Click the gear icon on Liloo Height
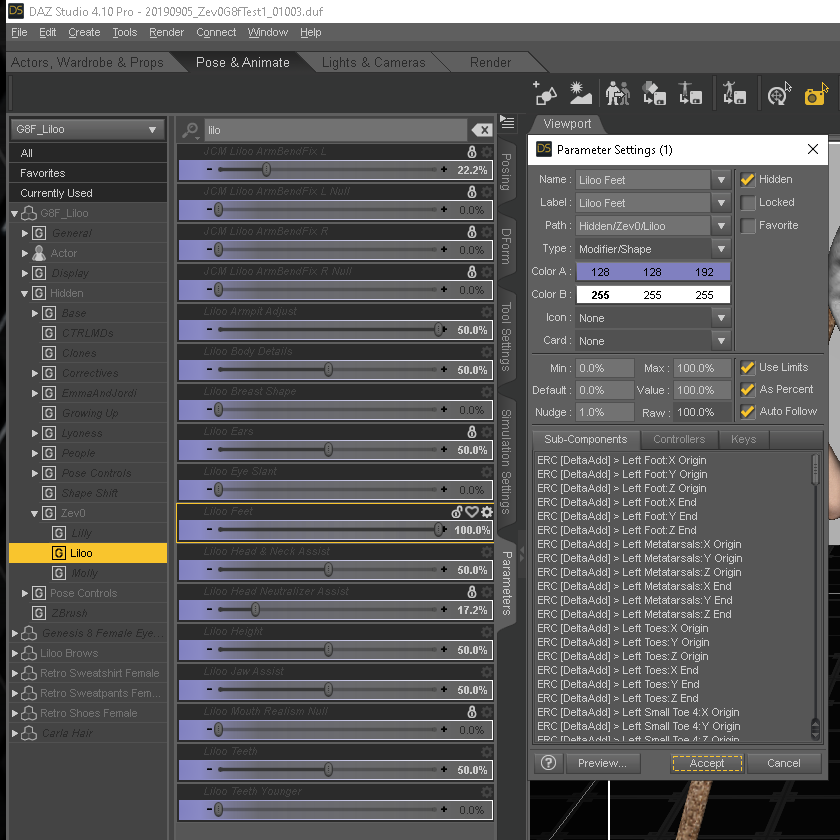Screen dimensions: 840x840 click(x=486, y=632)
